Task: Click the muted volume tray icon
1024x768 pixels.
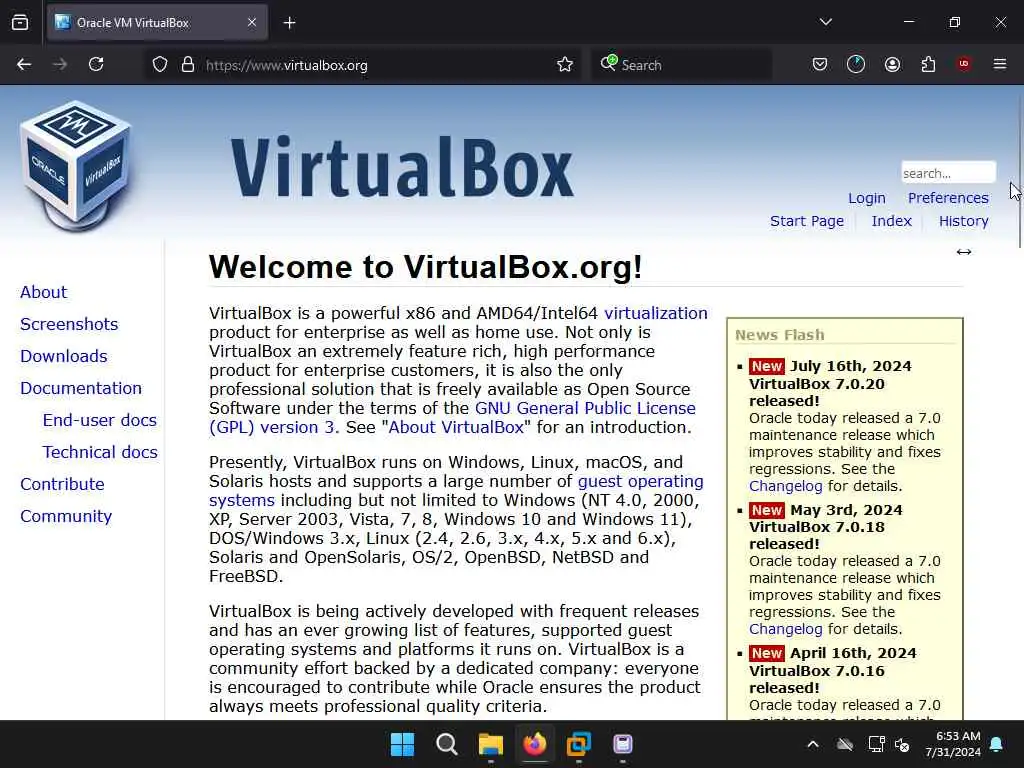Action: tap(903, 744)
